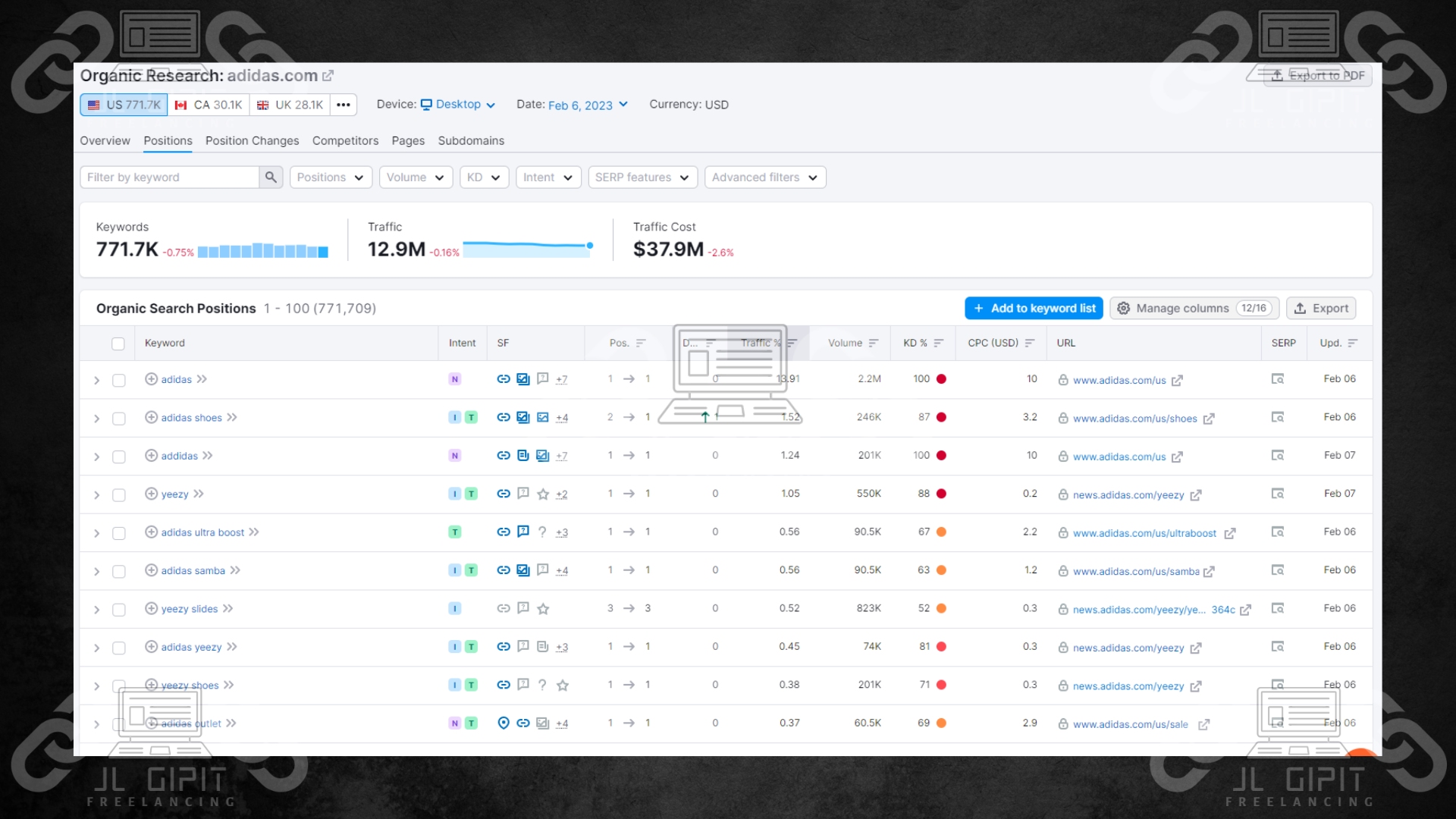Open the Positions filter dropdown
This screenshot has width=1456, height=819.
[x=331, y=177]
